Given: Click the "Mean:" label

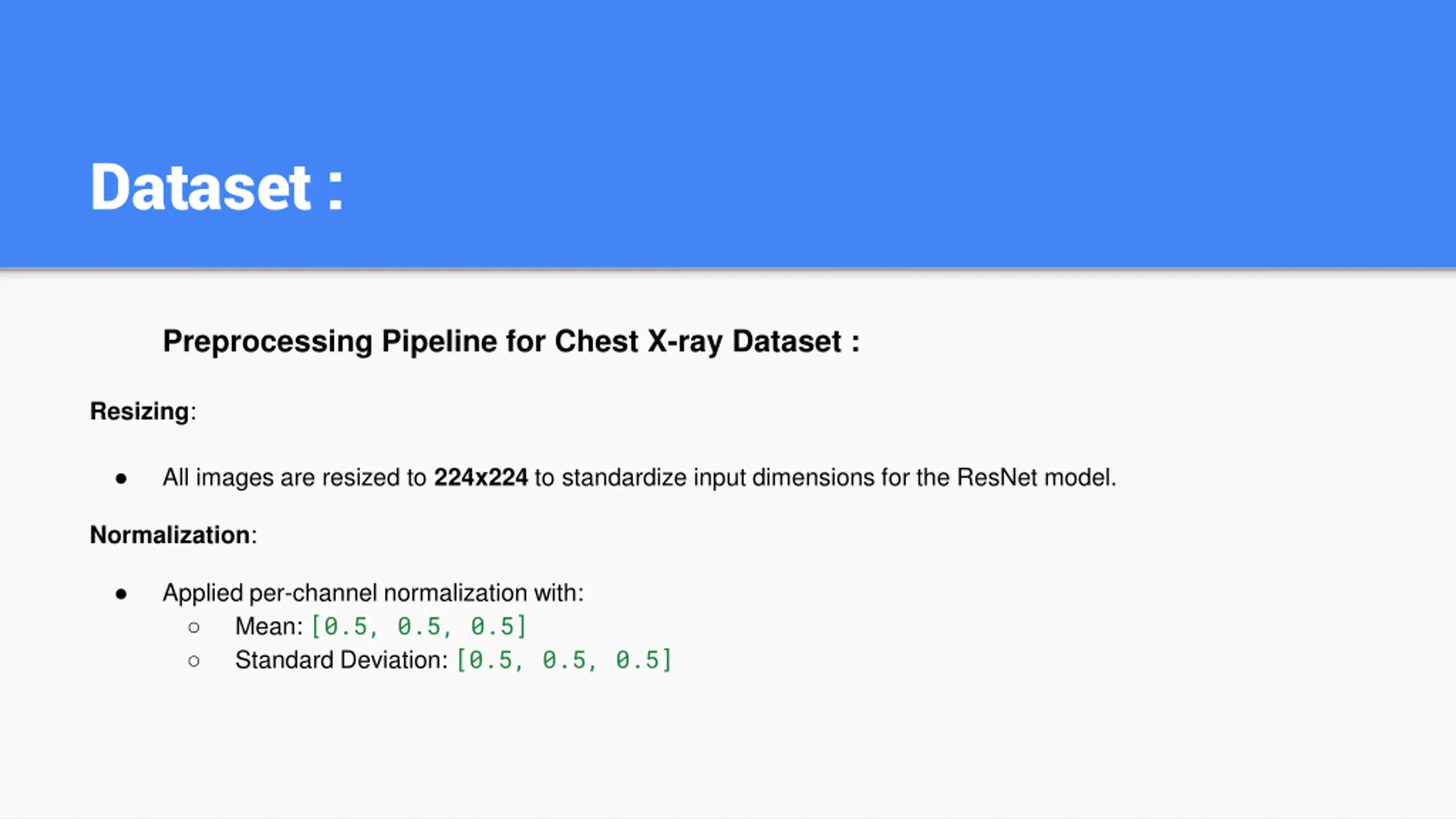Looking at the screenshot, I should pyautogui.click(x=269, y=626).
